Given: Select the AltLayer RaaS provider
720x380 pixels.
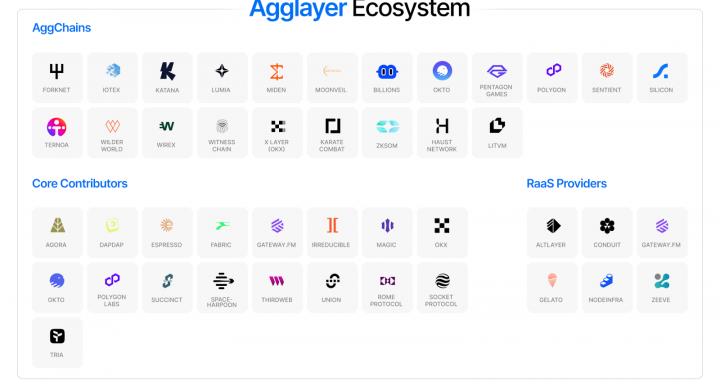Looking at the screenshot, I should [x=552, y=232].
